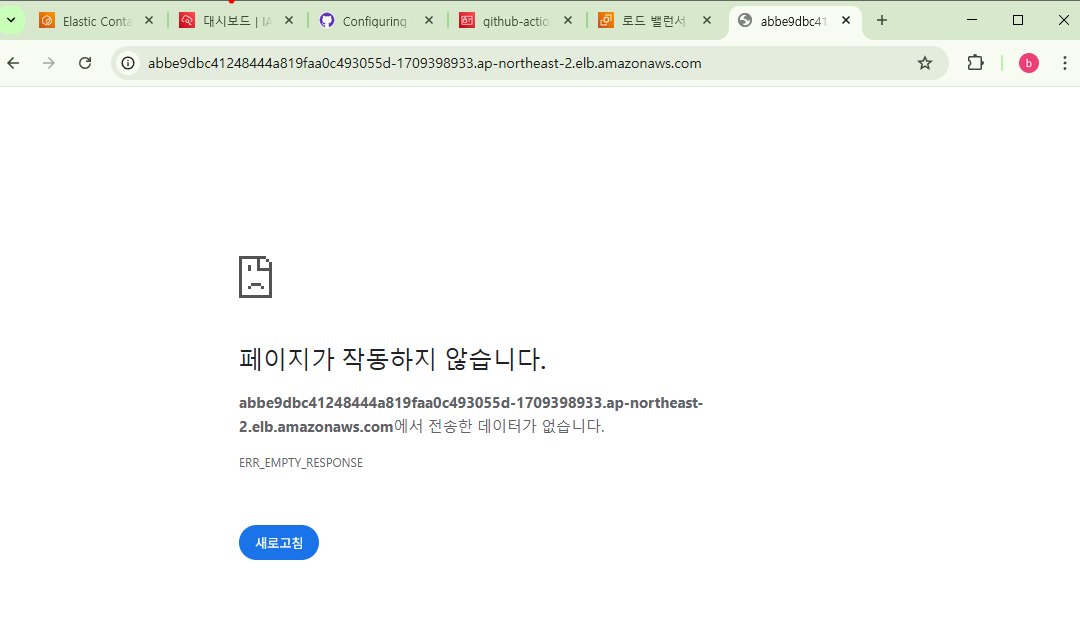The image size is (1080, 620).
Task: Open the Extensions puzzle icon
Action: (975, 63)
